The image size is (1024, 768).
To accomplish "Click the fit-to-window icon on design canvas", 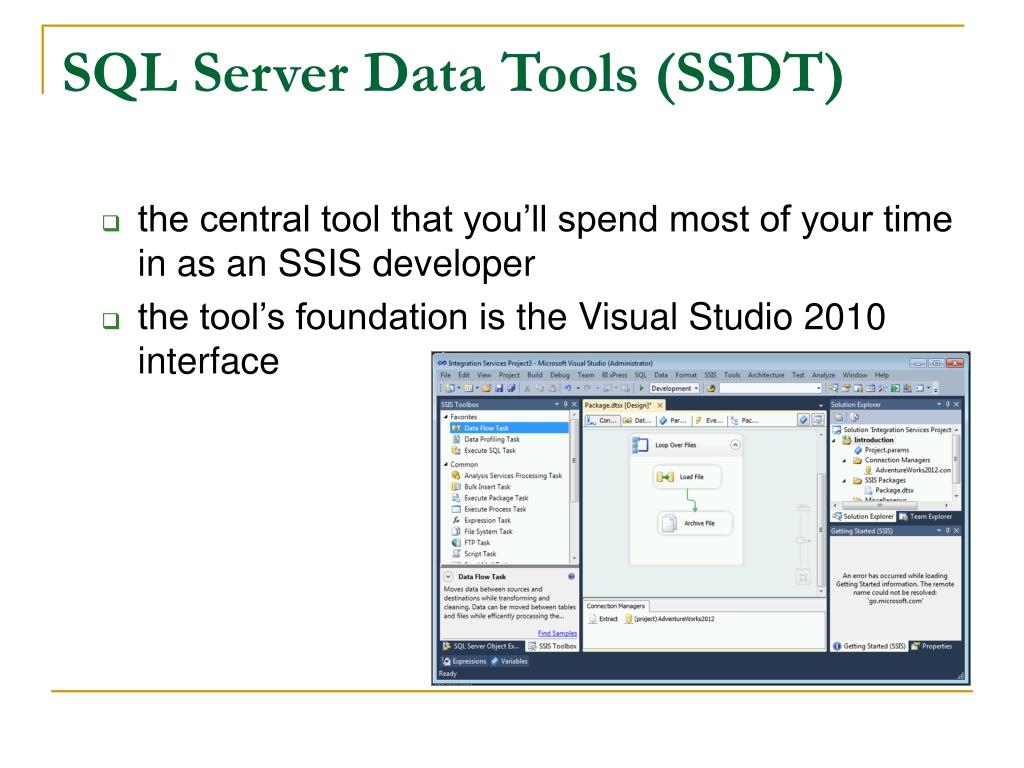I will click(803, 577).
